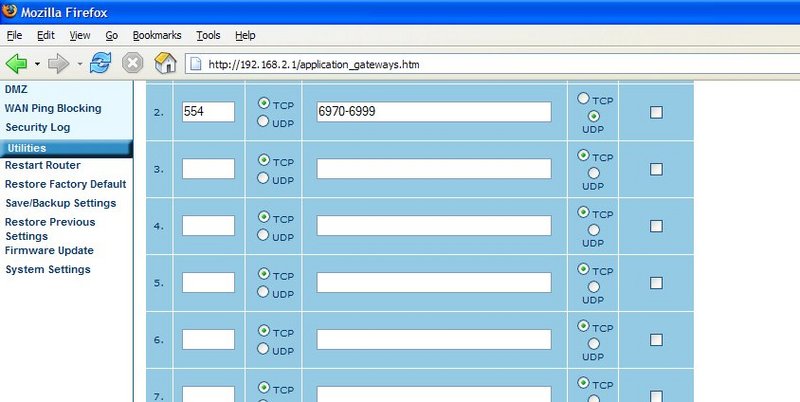The height and width of the screenshot is (402, 800).
Task: Open the Bookmarks menu
Action: click(x=157, y=35)
